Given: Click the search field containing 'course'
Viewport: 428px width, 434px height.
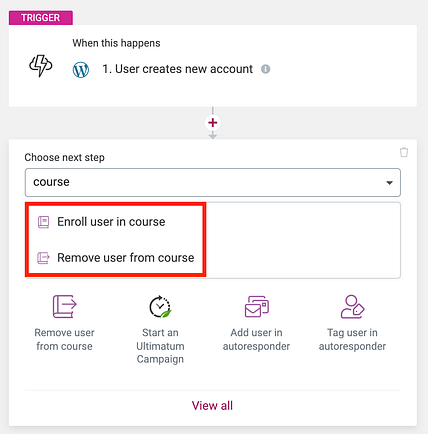Looking at the screenshot, I should click(213, 182).
